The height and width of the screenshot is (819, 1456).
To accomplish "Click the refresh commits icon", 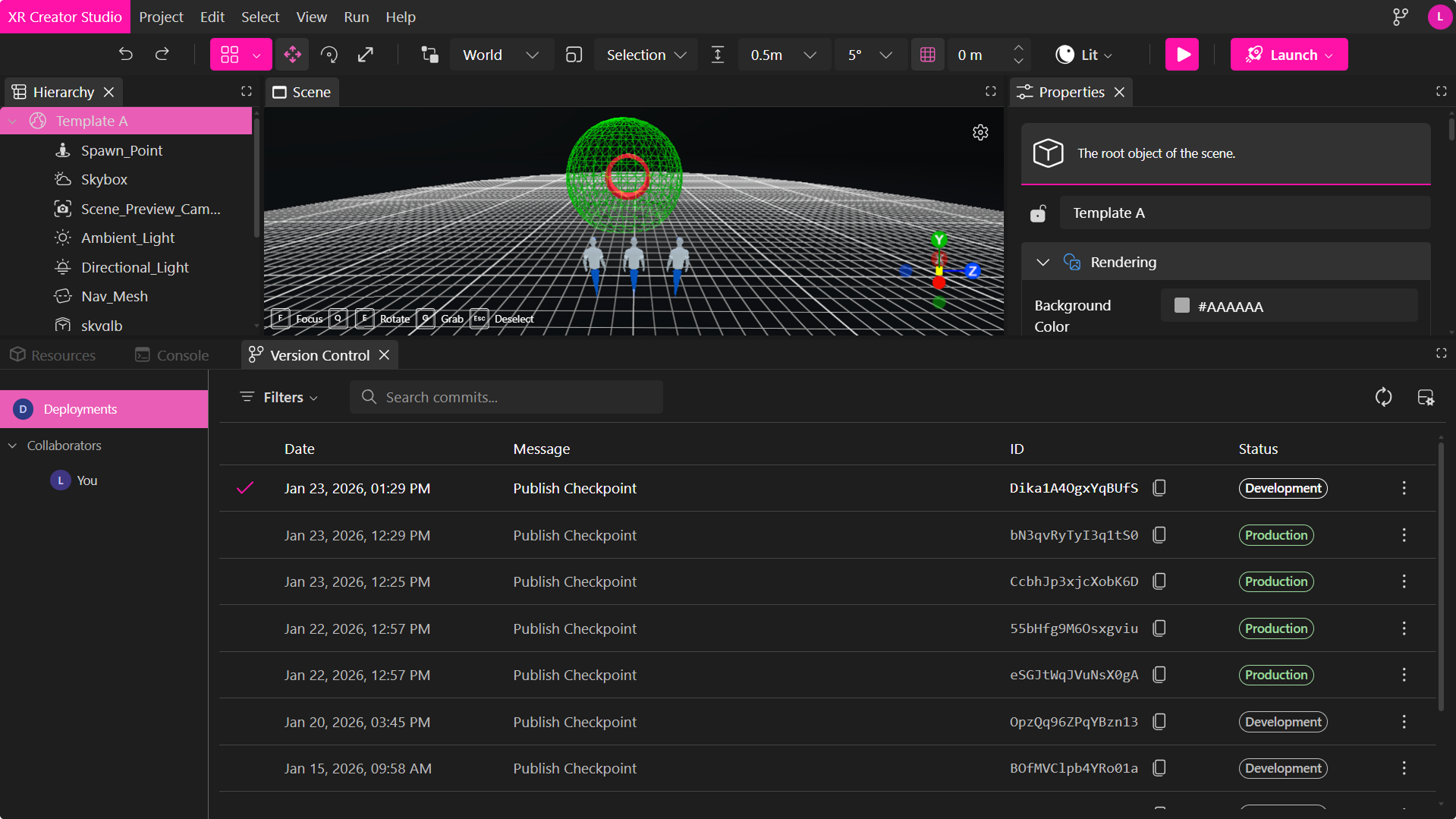I will [1383, 397].
